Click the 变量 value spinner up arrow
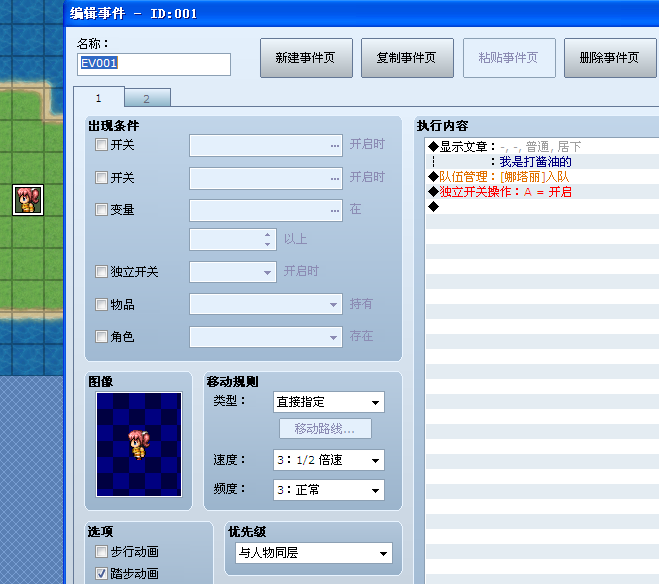This screenshot has height=584, width=659. (x=268, y=234)
